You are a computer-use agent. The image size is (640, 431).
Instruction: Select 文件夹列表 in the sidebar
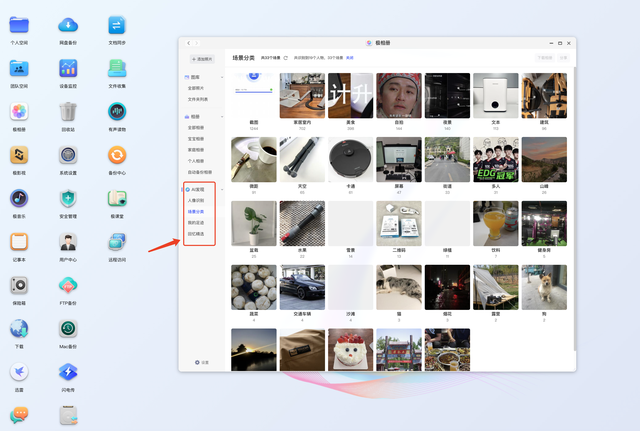(198, 99)
